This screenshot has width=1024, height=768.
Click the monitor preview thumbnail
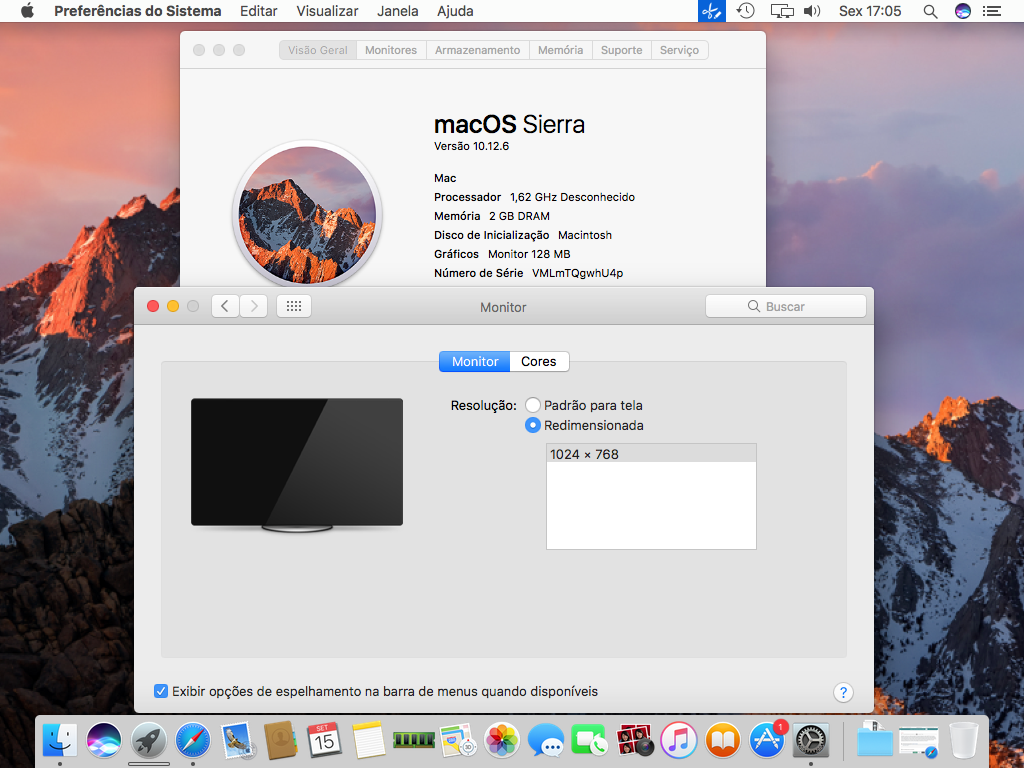tap(297, 464)
